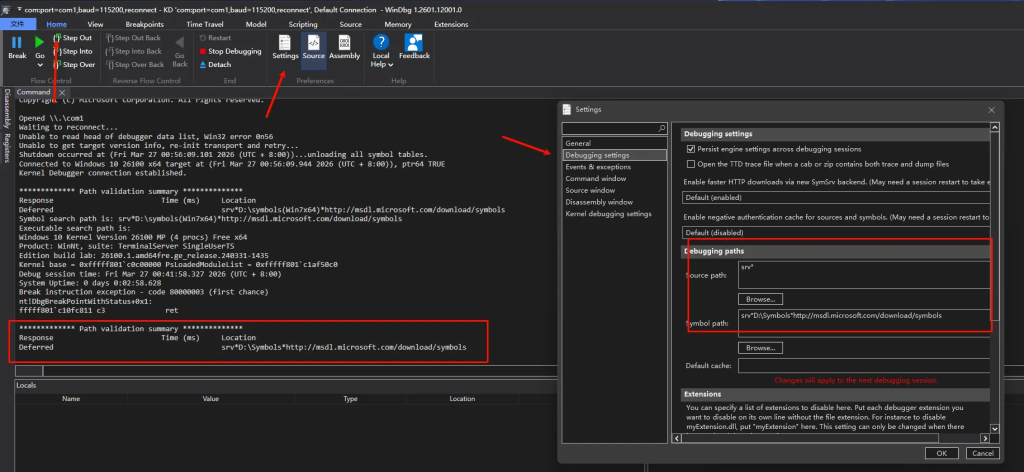Click the Settings vertical scrollbar down arrow
Viewport: 1024px width, 472px height.
point(995,428)
